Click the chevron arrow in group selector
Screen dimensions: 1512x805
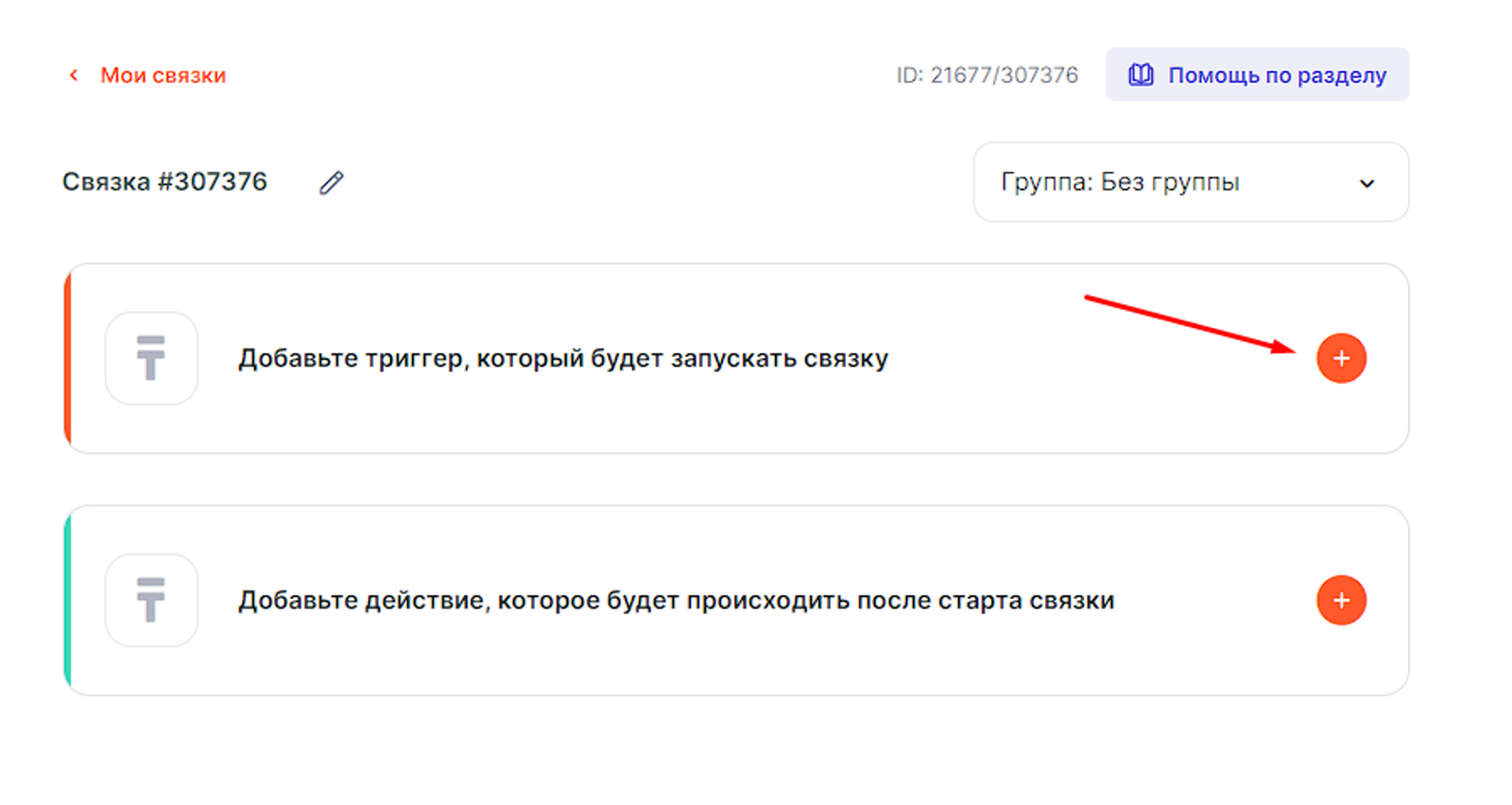click(1366, 183)
